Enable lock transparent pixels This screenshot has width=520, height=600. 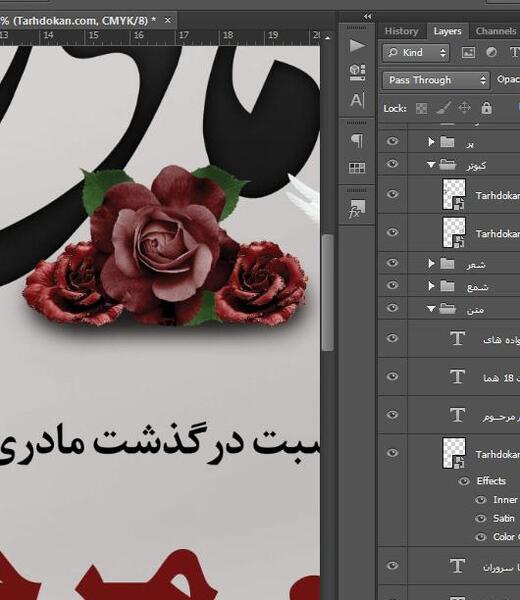pyautogui.click(x=421, y=108)
